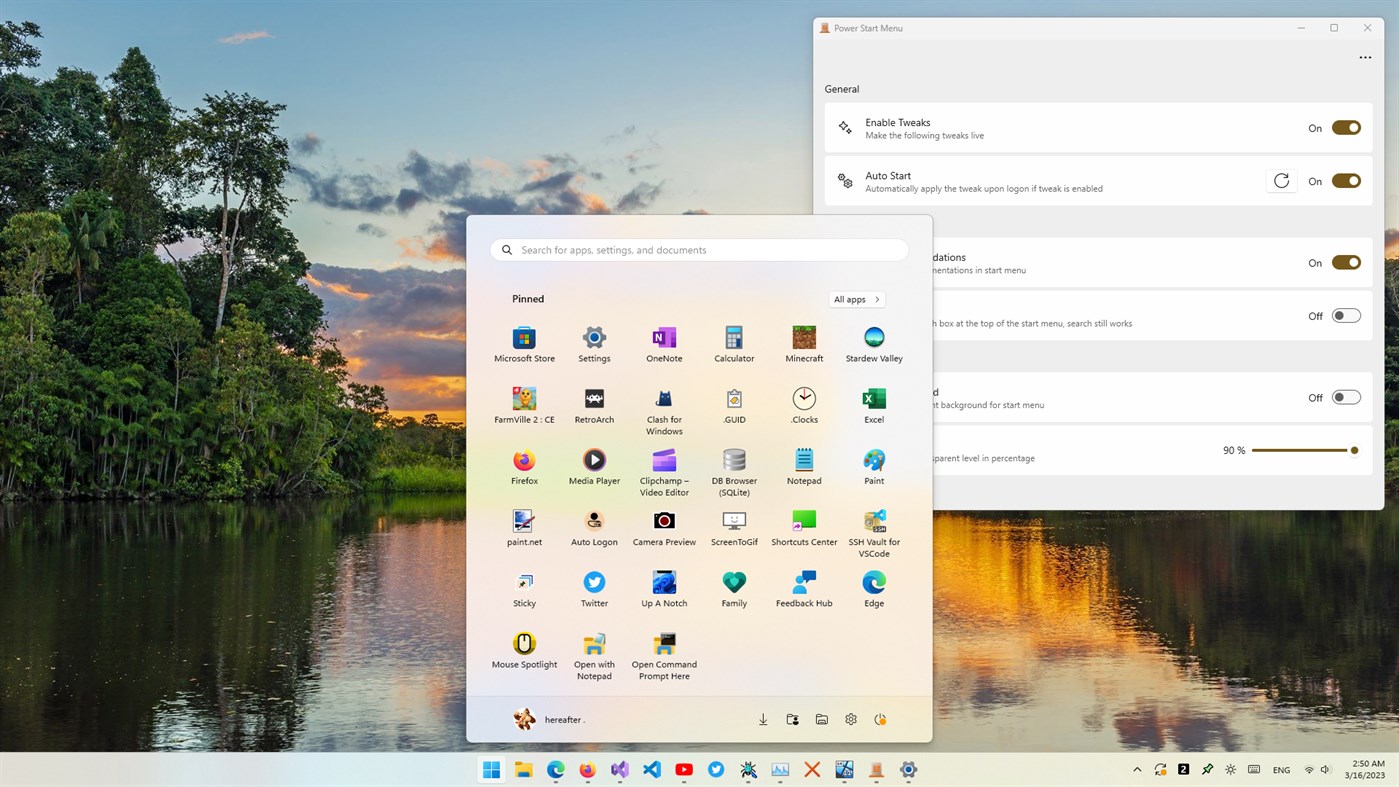Image resolution: width=1399 pixels, height=787 pixels.
Task: Open the power options icon in start menu
Action: [879, 719]
